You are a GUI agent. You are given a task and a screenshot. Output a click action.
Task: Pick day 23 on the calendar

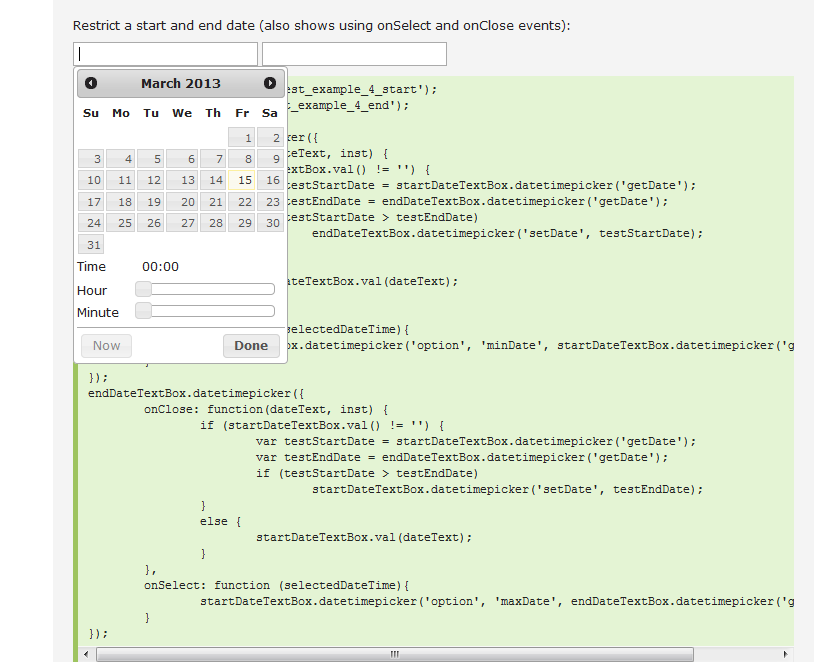click(270, 201)
